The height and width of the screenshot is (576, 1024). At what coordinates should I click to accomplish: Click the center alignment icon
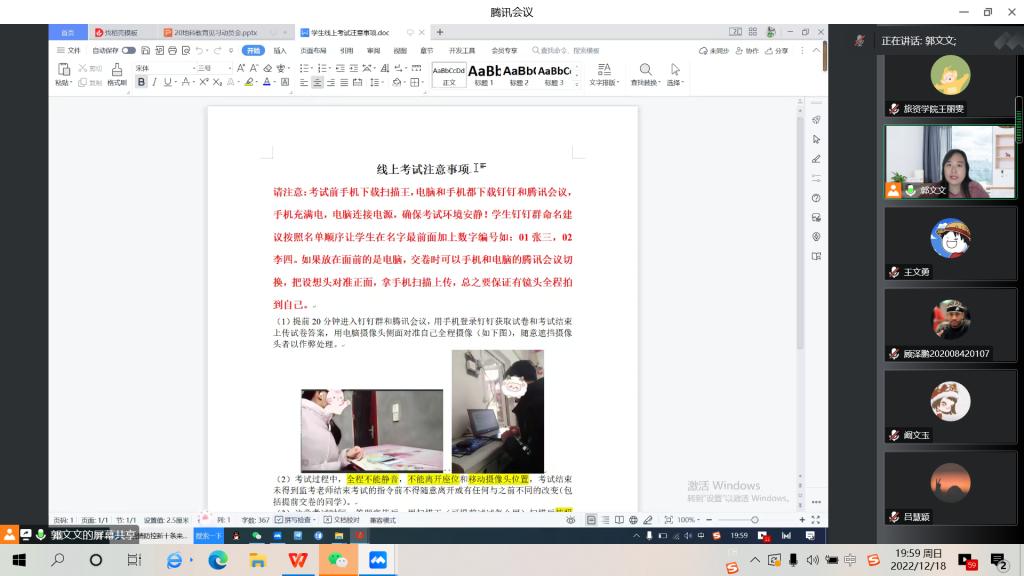pos(317,82)
